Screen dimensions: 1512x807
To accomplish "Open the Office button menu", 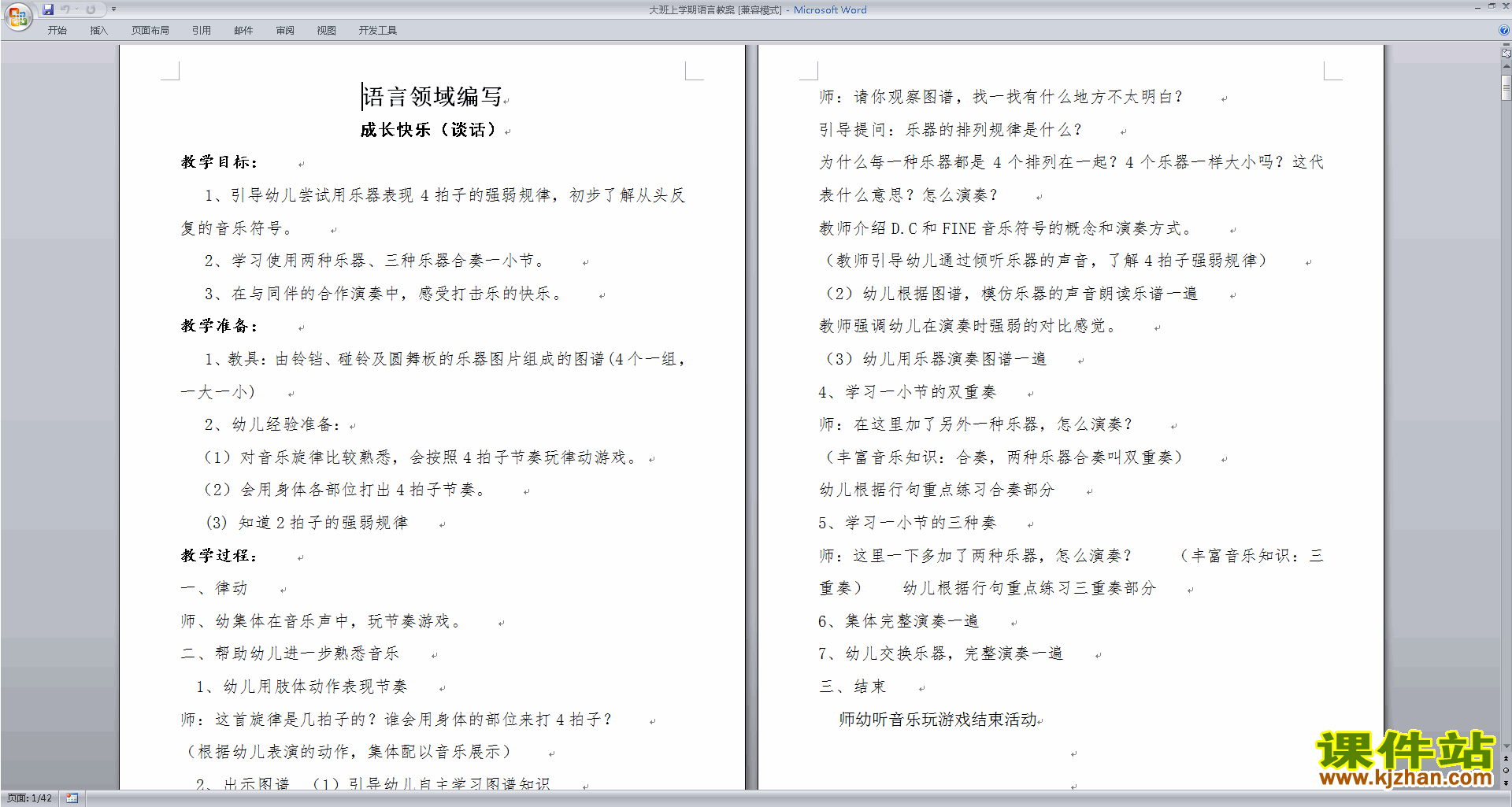I will coord(17,16).
